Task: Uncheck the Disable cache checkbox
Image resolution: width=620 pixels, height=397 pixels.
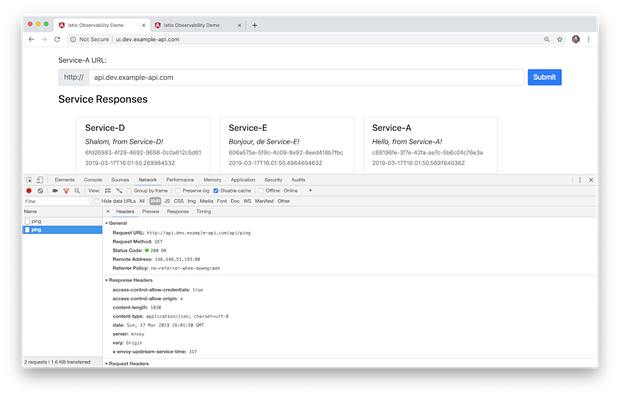Action: point(216,191)
